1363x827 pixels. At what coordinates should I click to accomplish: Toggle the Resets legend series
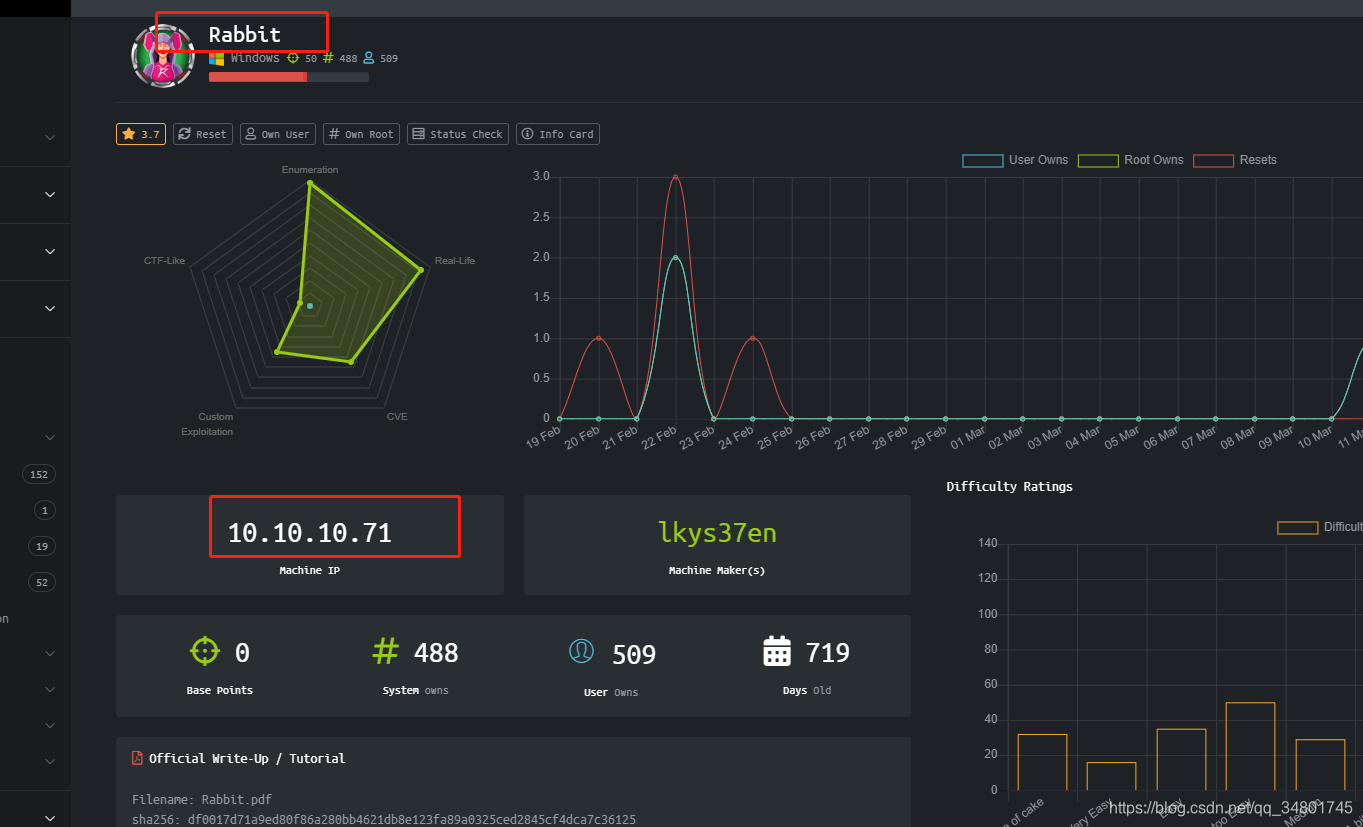[1235, 160]
